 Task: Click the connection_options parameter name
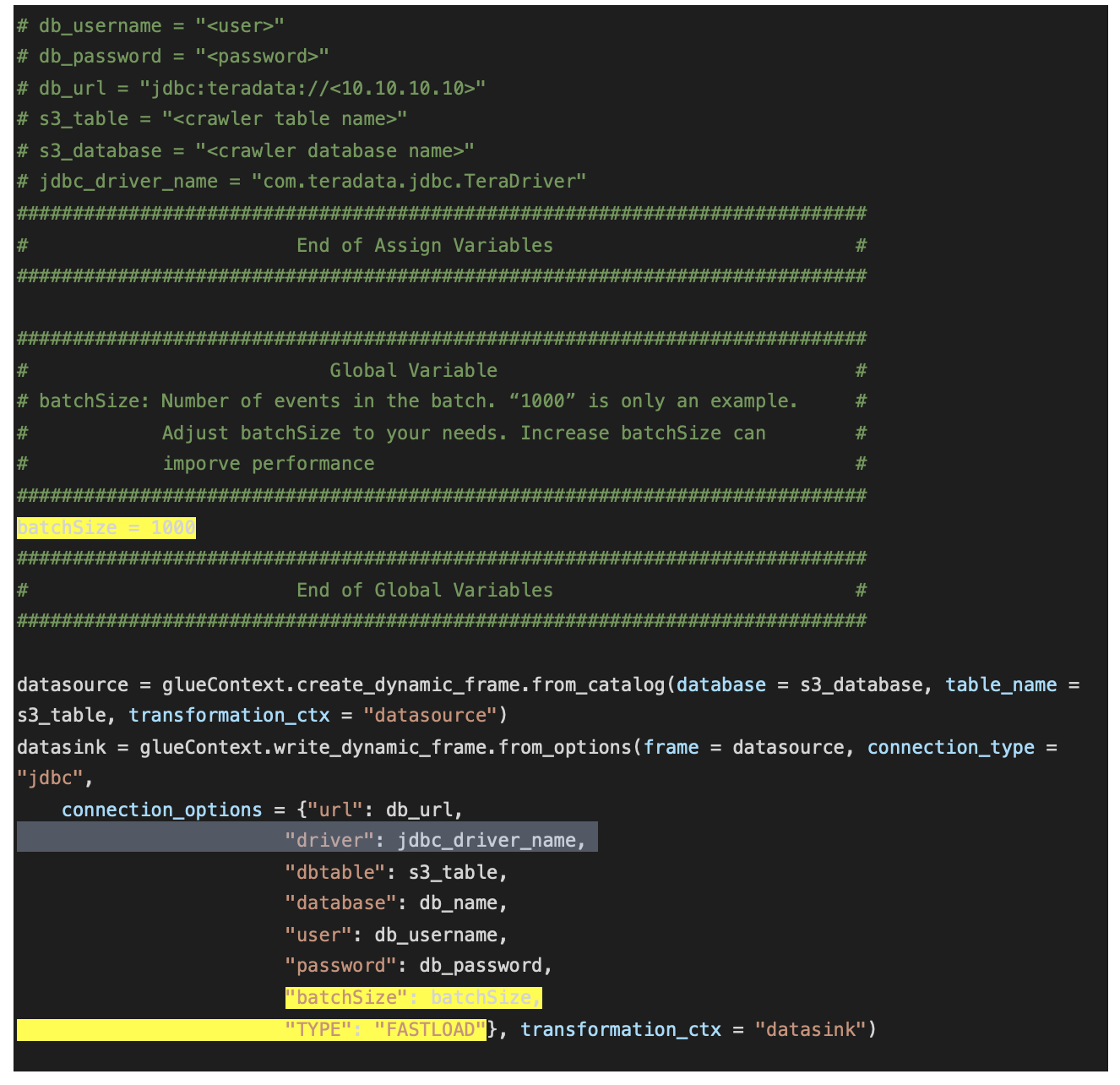161,810
